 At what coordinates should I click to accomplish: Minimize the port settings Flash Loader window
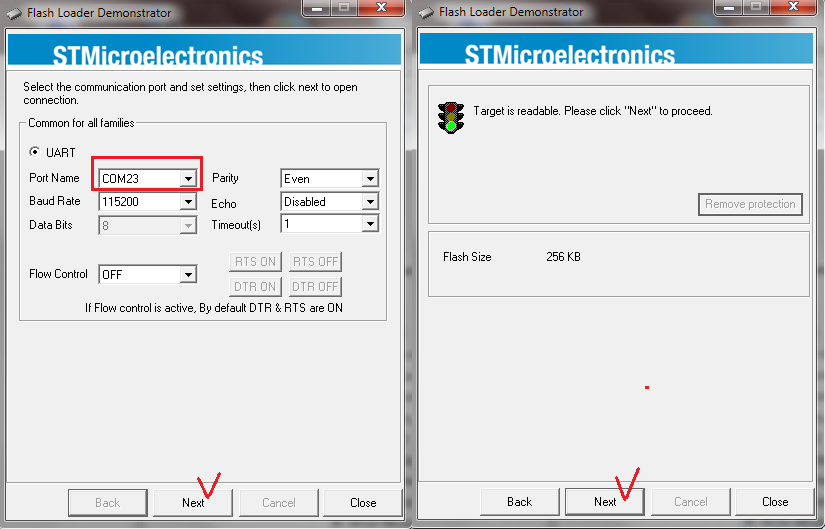(x=315, y=9)
